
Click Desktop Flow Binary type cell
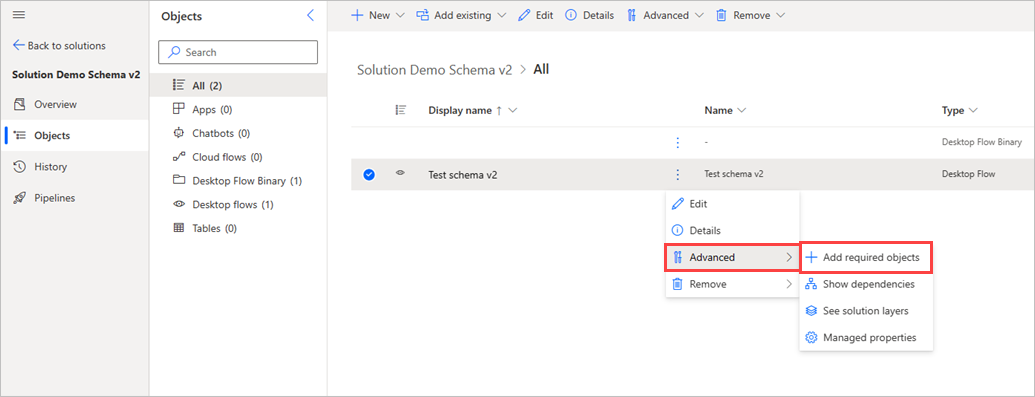[982, 142]
